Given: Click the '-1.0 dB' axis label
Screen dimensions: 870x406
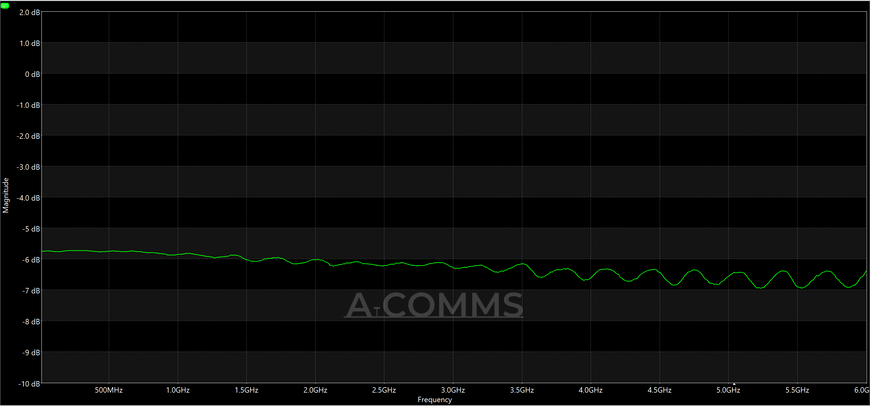Looking at the screenshot, I should (28, 105).
